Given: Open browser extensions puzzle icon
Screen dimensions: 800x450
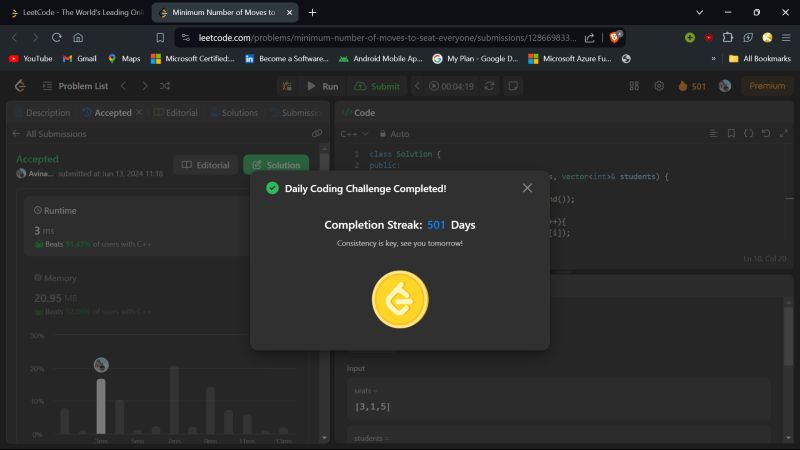Looking at the screenshot, I should (728, 37).
